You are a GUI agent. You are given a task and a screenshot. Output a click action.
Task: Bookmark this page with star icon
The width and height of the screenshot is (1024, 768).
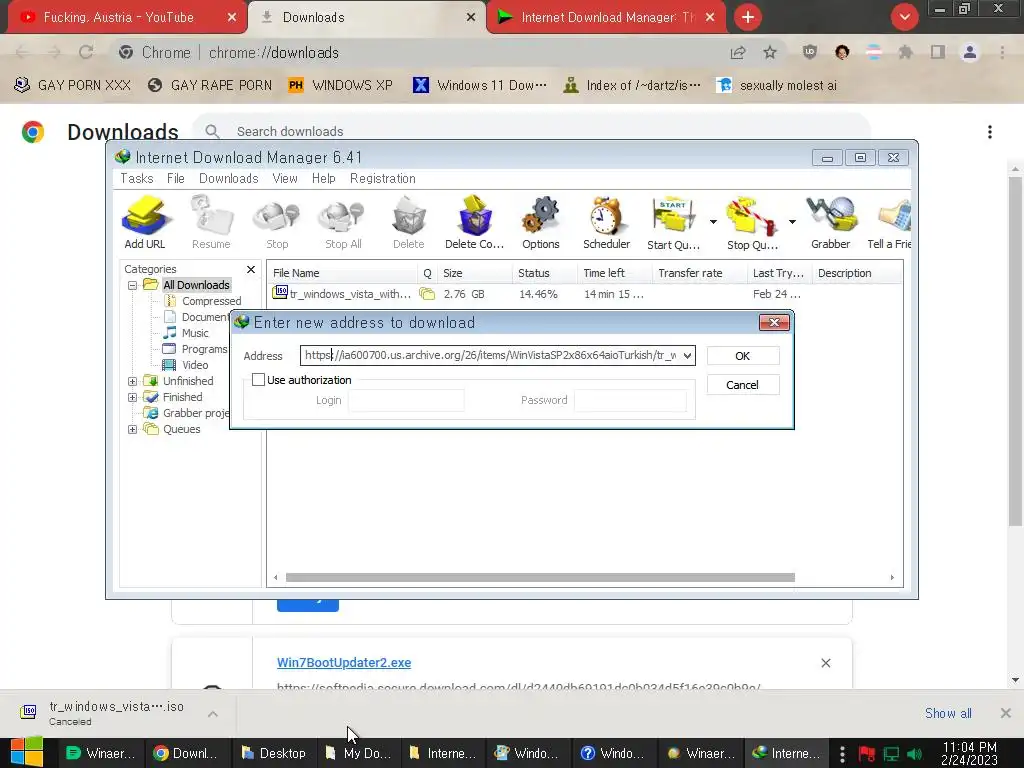tap(770, 52)
